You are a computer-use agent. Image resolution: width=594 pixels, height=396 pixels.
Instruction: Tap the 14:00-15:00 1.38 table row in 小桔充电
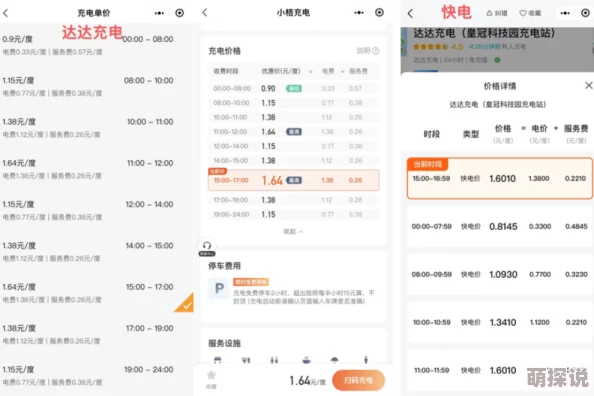coord(294,161)
